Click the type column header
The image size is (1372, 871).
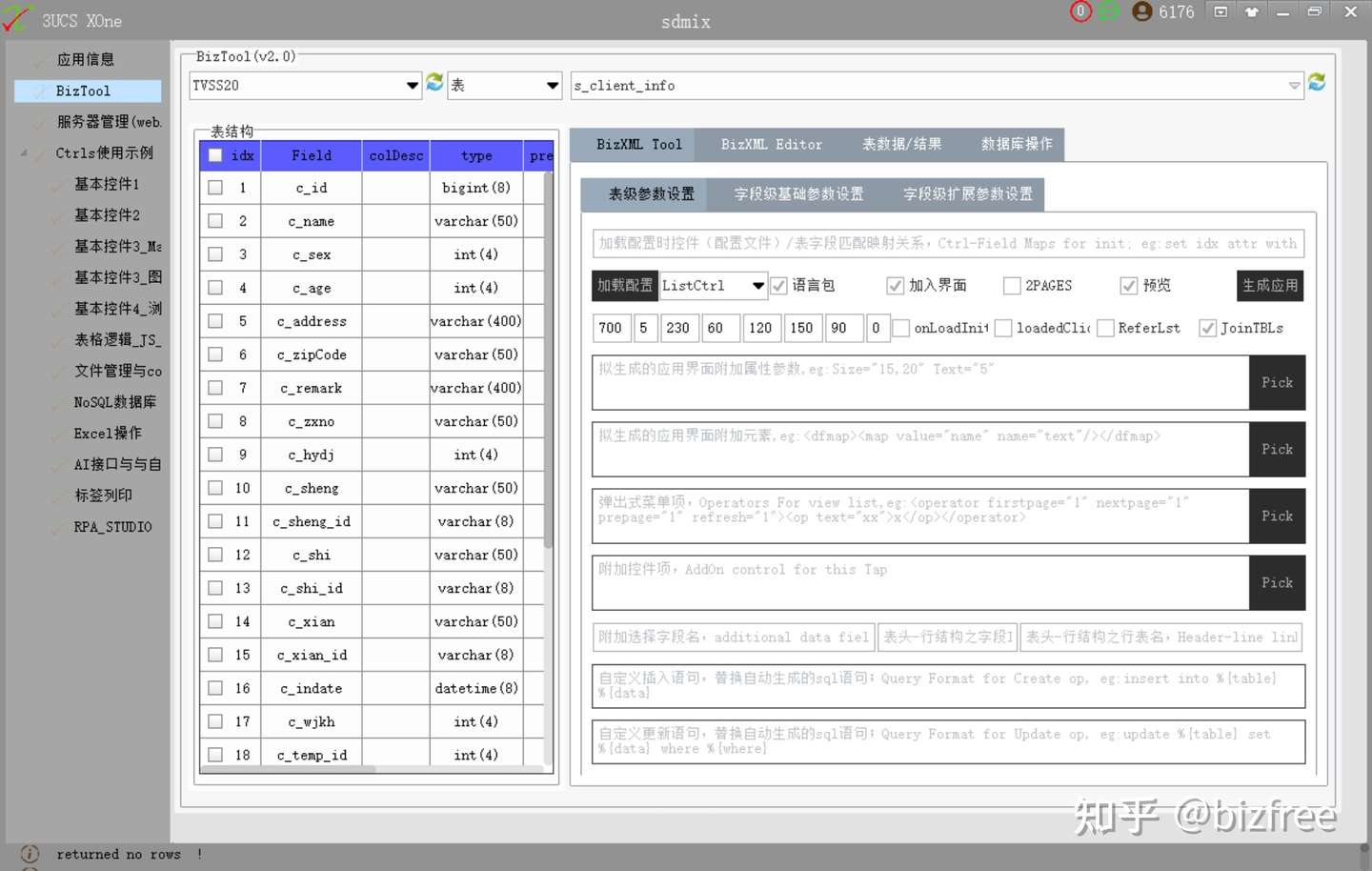pyautogui.click(x=476, y=155)
